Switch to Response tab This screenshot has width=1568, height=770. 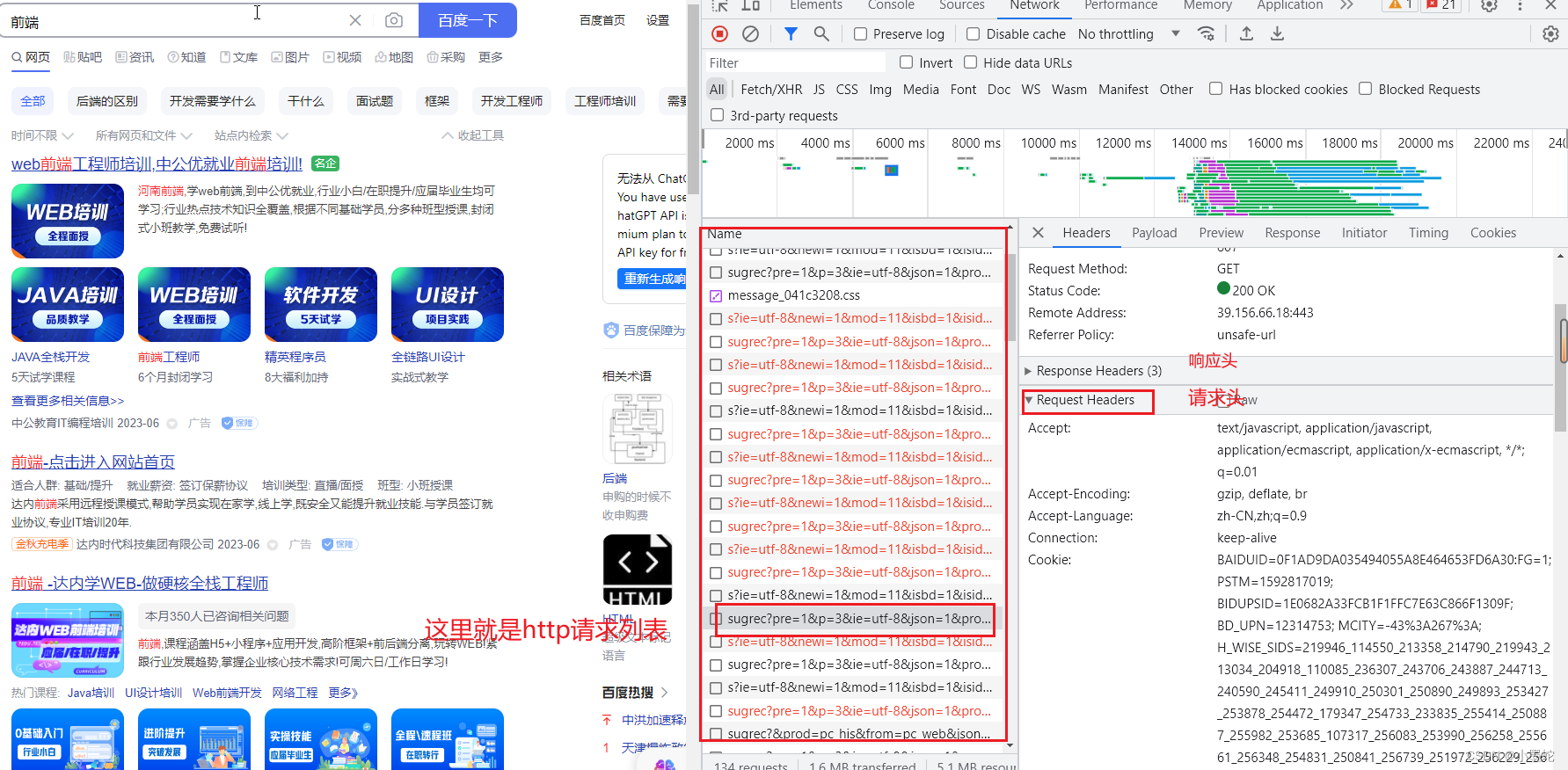pos(1292,233)
